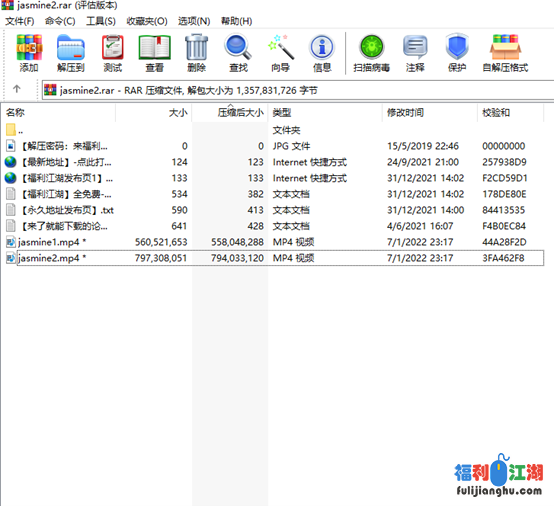Open the 查看 (View) book icon

pos(154,53)
